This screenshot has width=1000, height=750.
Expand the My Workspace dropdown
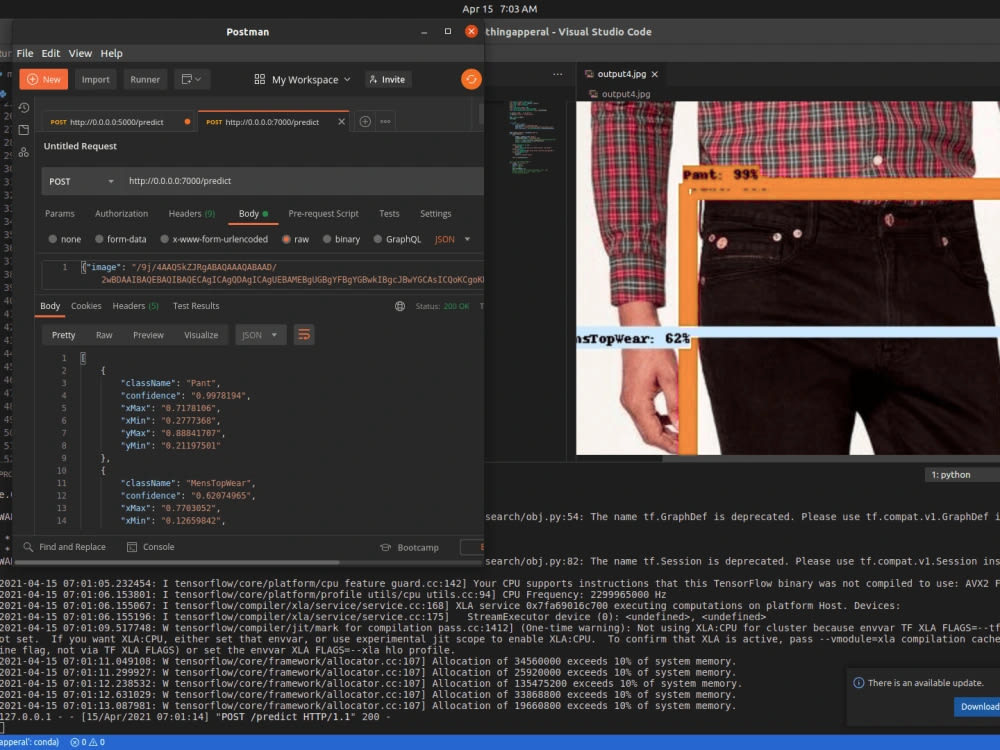pos(303,80)
